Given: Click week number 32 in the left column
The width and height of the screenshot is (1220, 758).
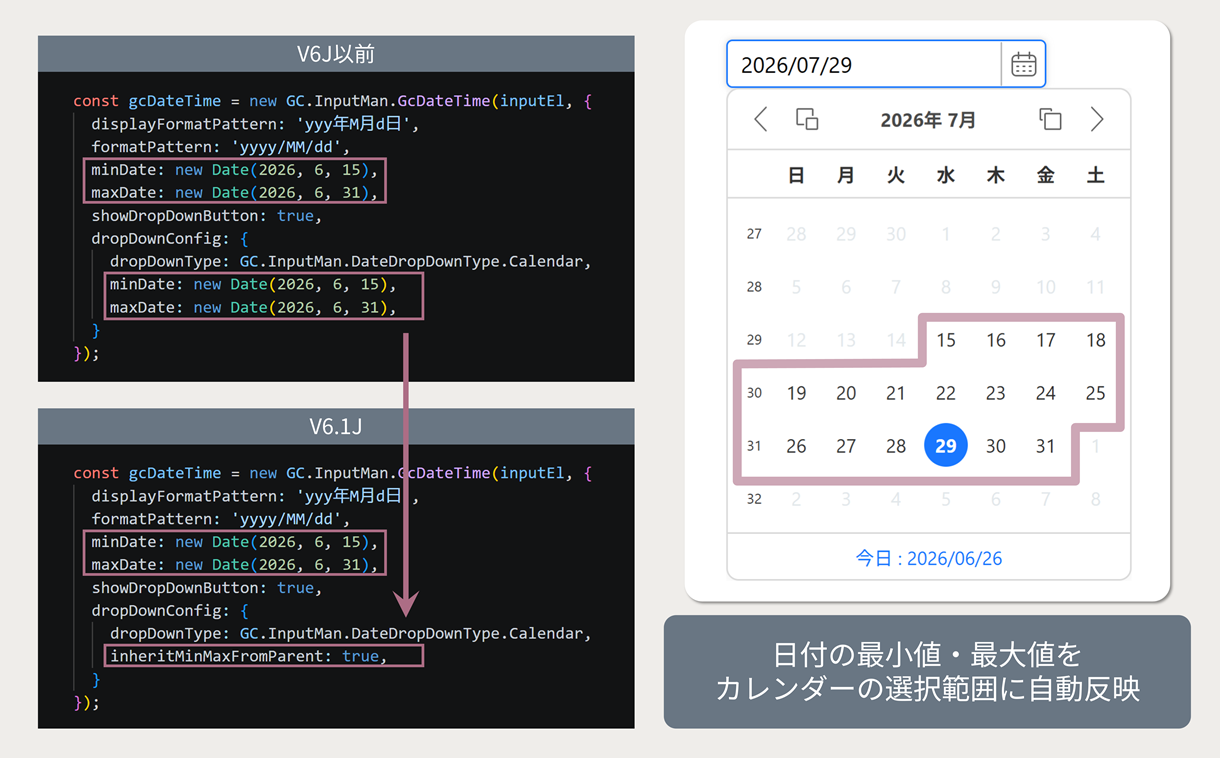Looking at the screenshot, I should pos(754,499).
